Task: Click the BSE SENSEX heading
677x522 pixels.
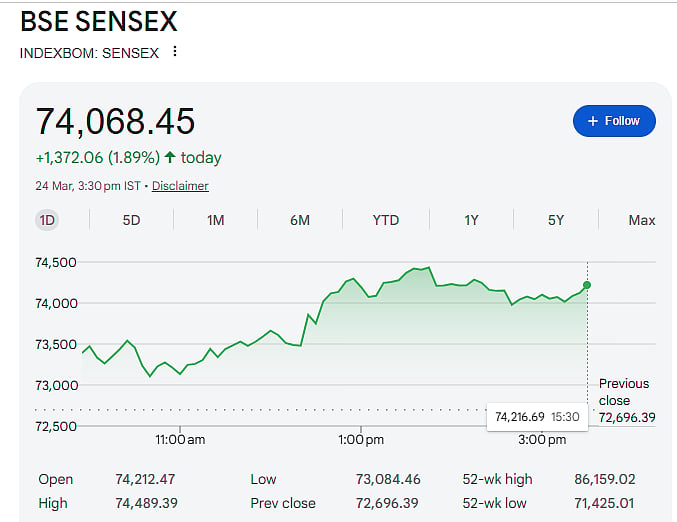Action: tap(99, 21)
